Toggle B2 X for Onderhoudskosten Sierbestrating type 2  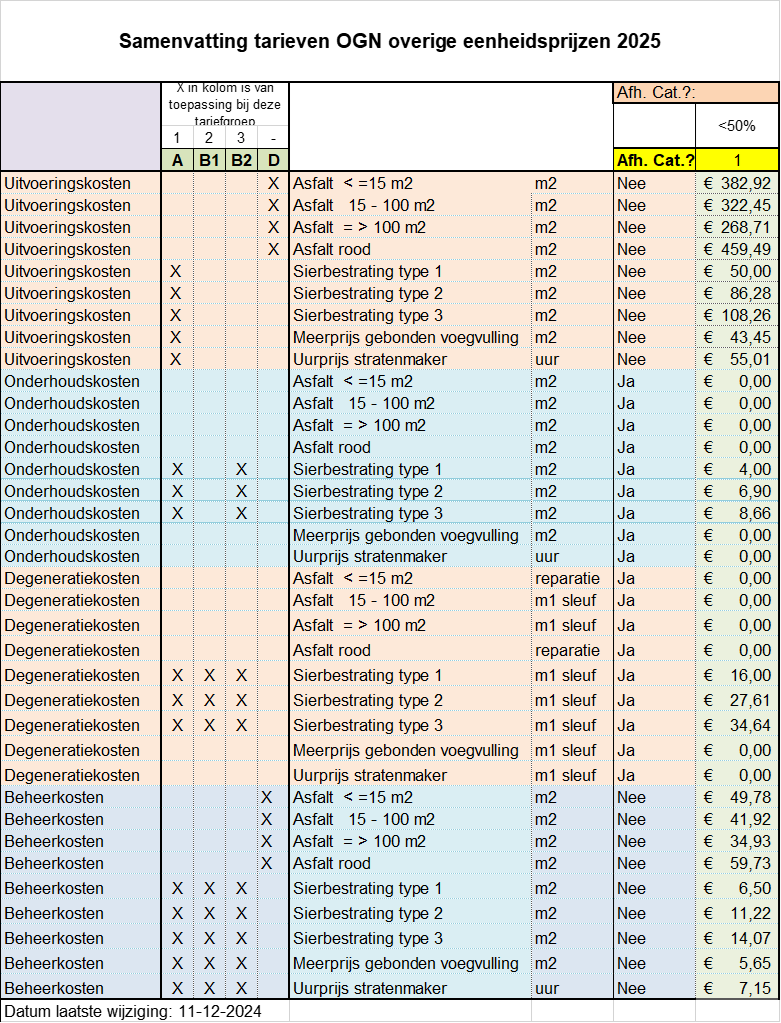coord(241,491)
